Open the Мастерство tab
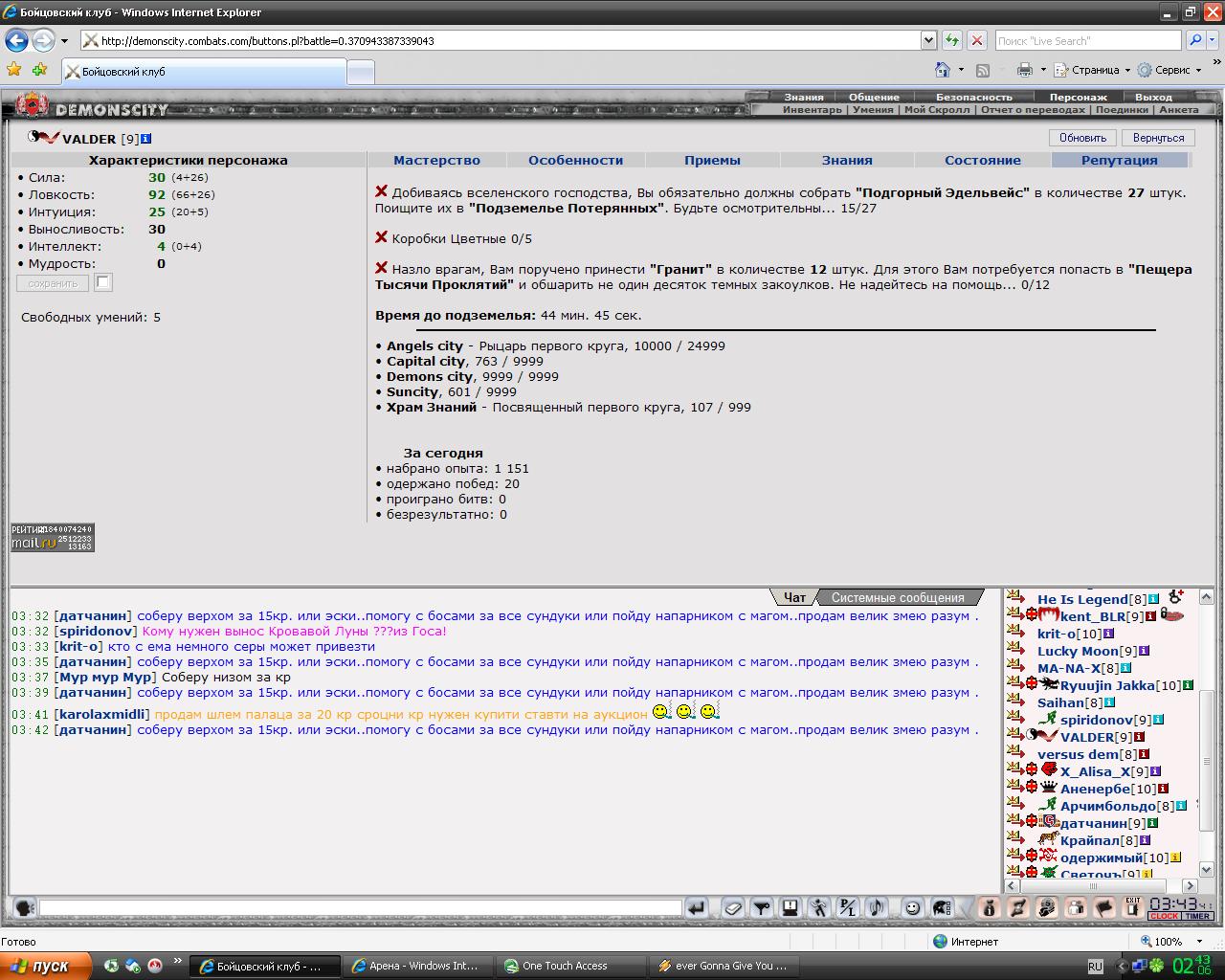 436,160
